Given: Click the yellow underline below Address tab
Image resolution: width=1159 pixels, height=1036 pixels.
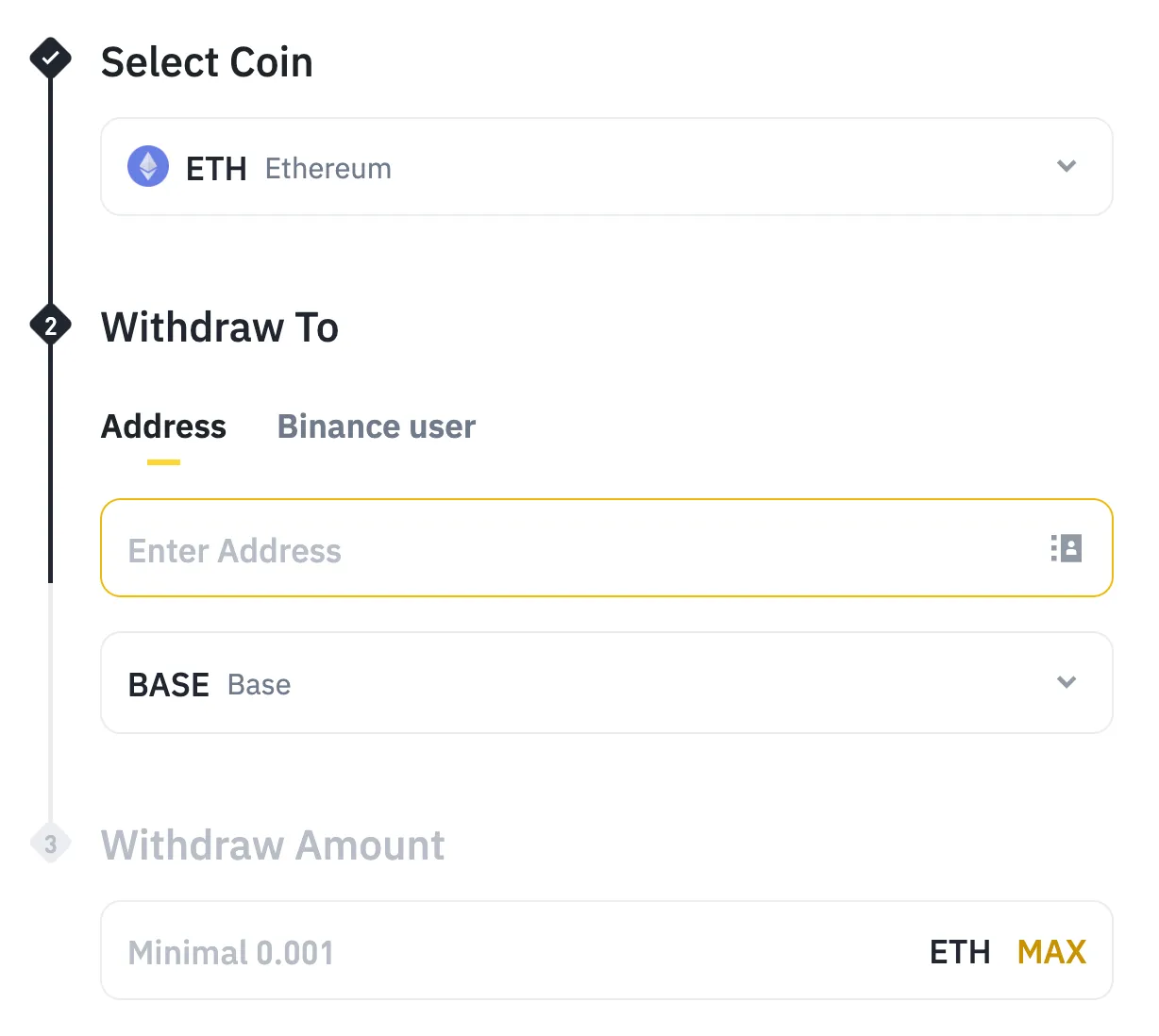Looking at the screenshot, I should click(162, 460).
